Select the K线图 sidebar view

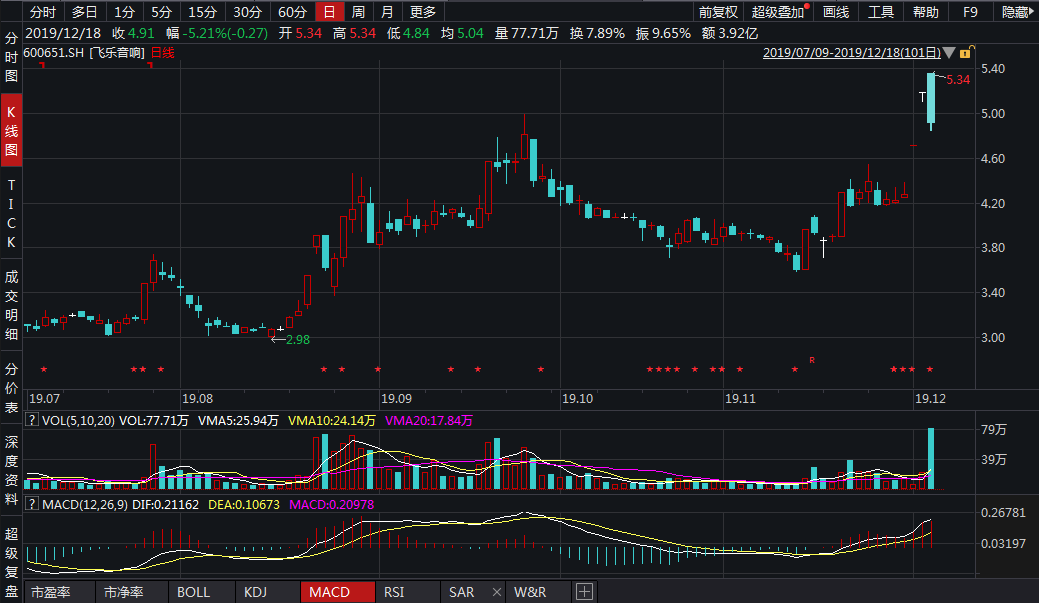tap(11, 131)
